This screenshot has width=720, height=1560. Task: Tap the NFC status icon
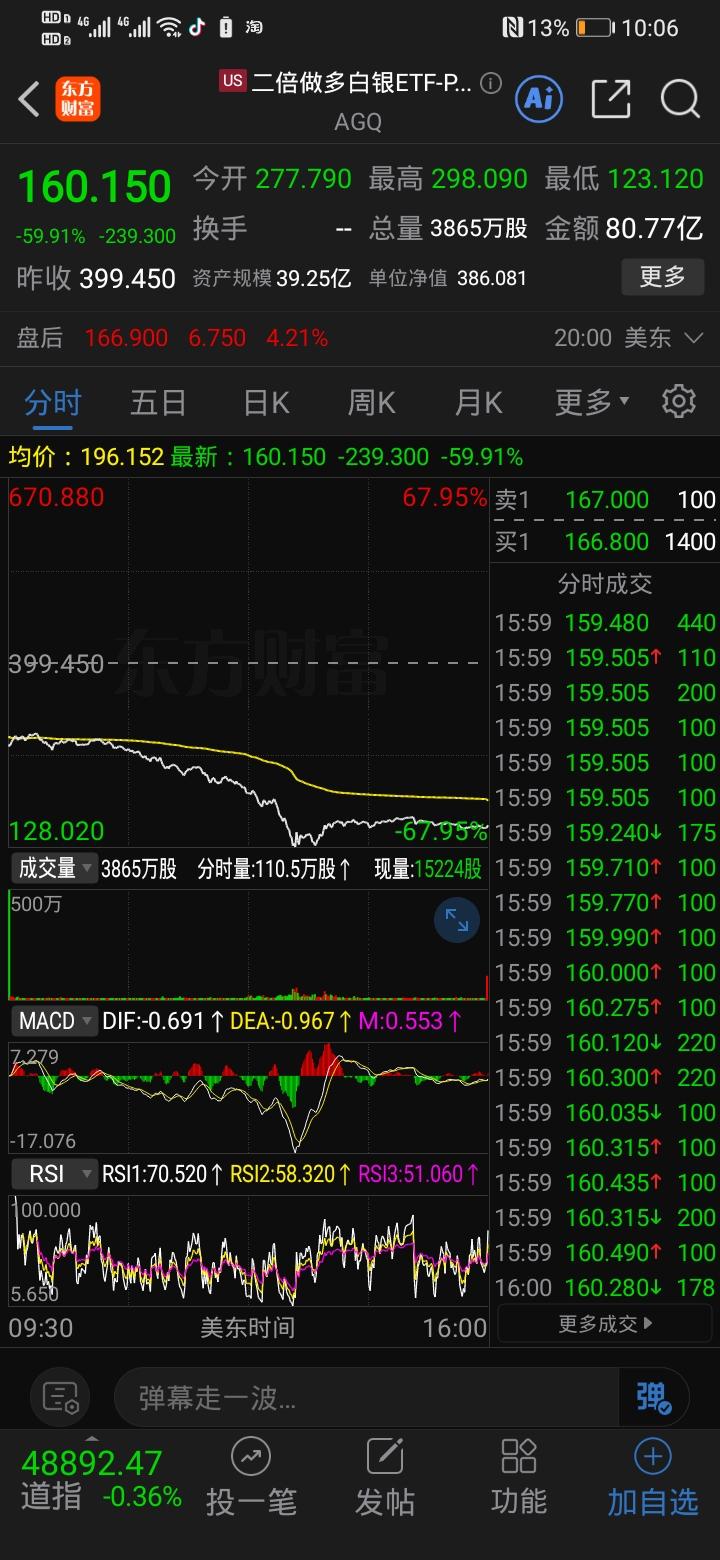coord(513,28)
